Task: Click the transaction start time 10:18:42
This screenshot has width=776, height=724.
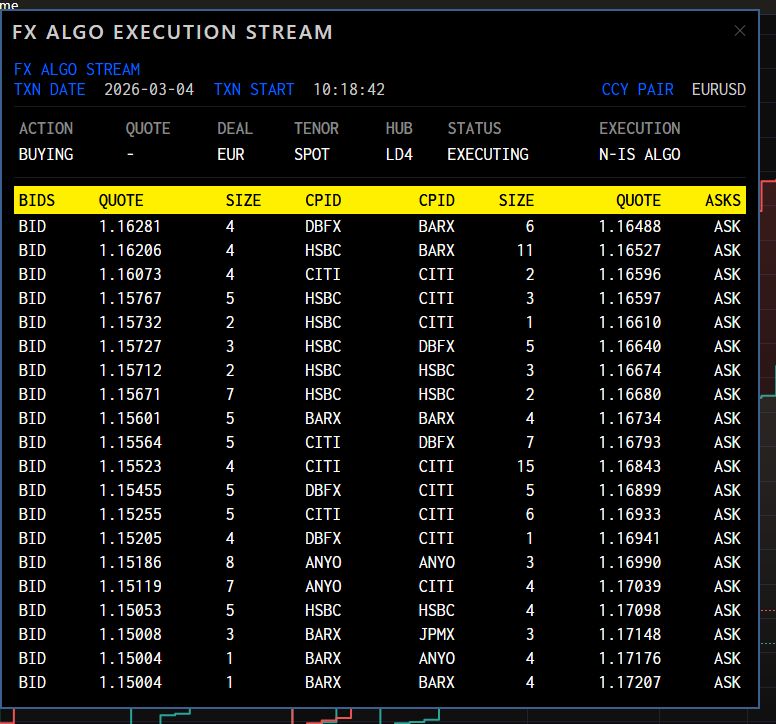Action: 348,90
